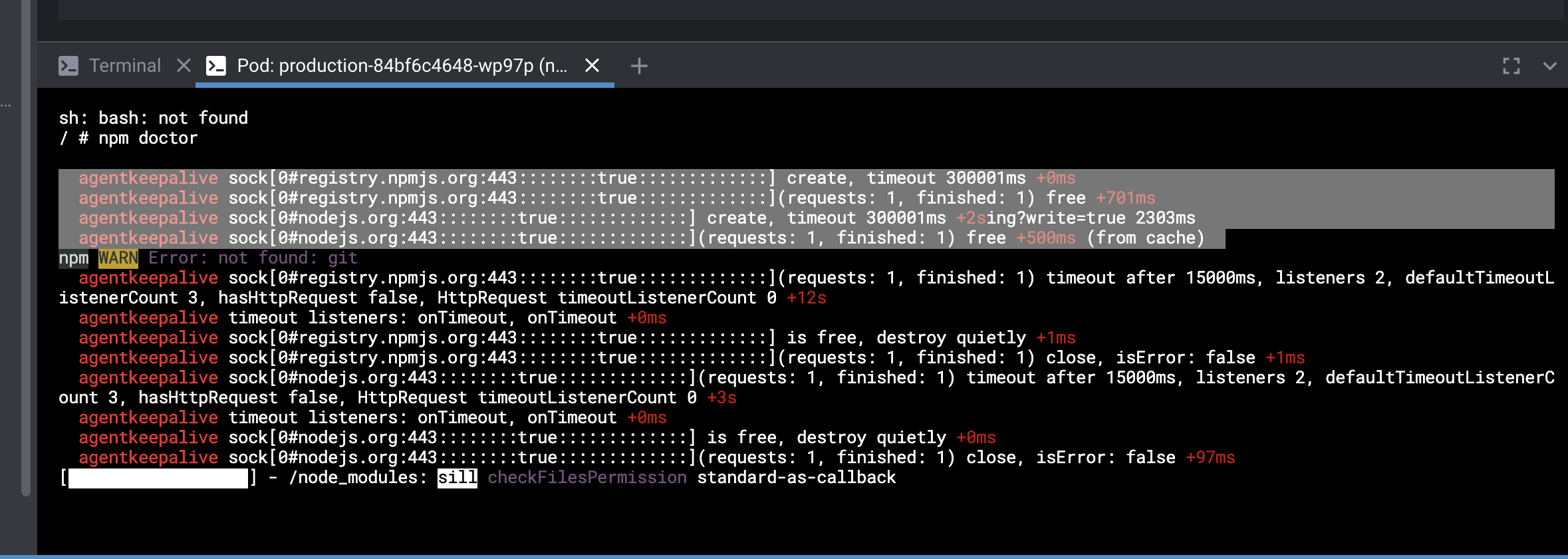Click 'checkFilesPermission' text in terminal
The height and width of the screenshot is (559, 1568).
point(587,477)
